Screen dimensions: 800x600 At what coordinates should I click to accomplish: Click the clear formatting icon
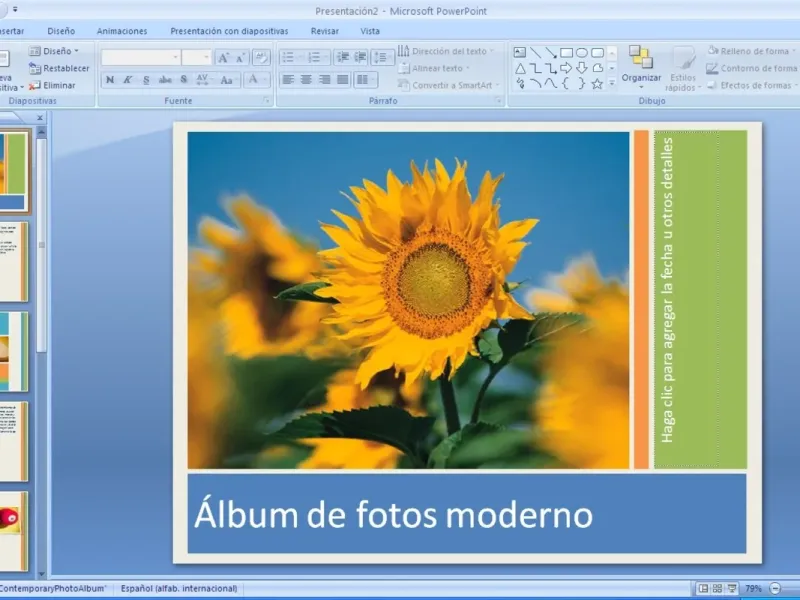coord(261,57)
